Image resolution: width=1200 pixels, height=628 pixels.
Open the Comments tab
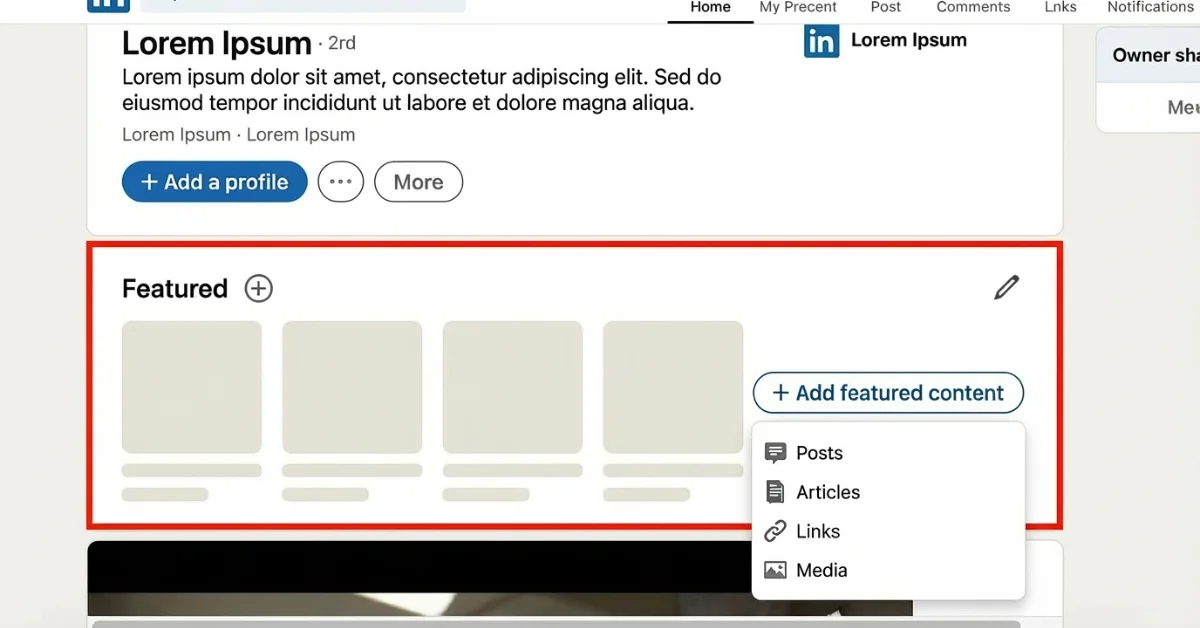click(x=973, y=8)
